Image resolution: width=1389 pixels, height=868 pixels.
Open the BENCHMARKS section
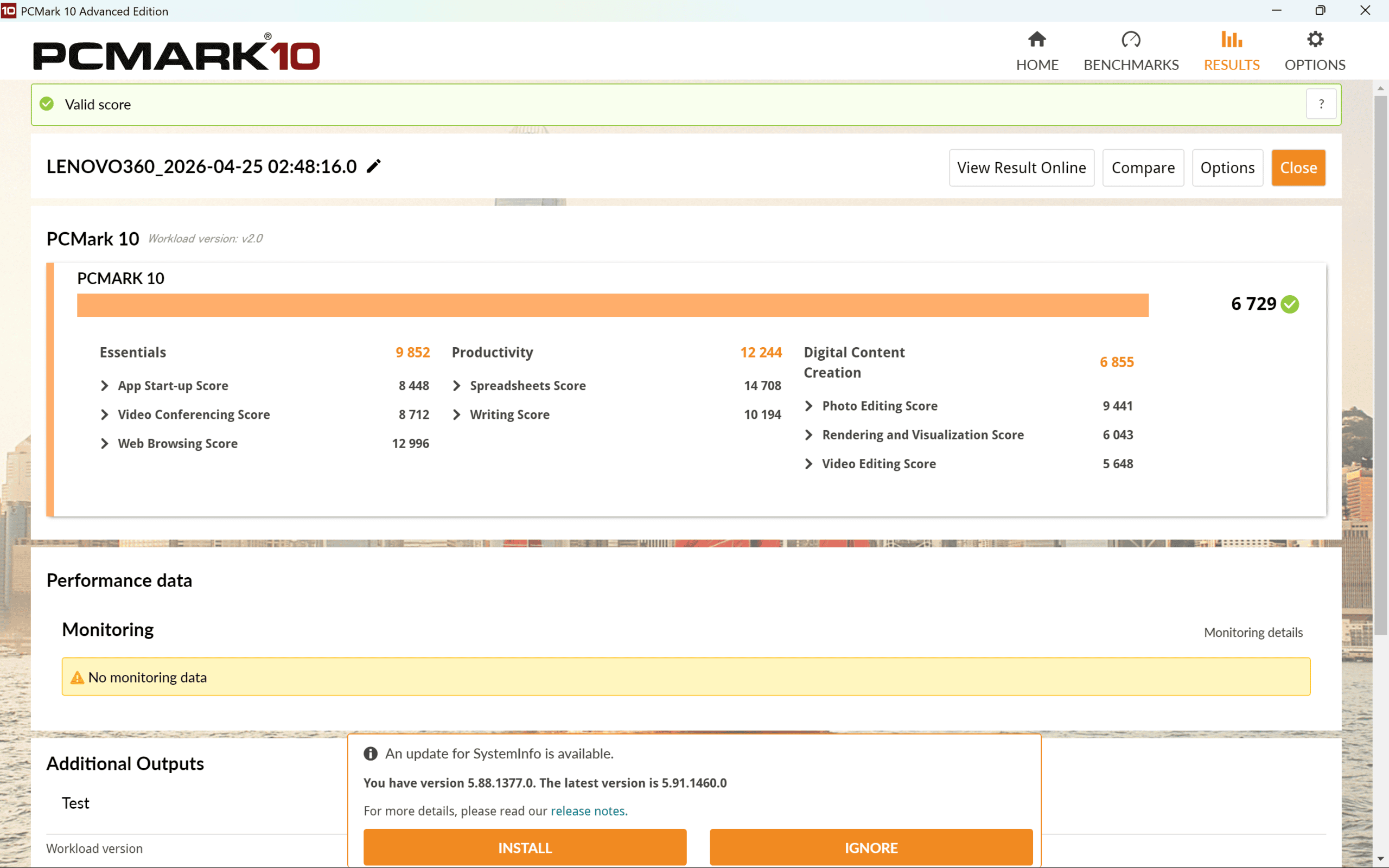(1130, 65)
